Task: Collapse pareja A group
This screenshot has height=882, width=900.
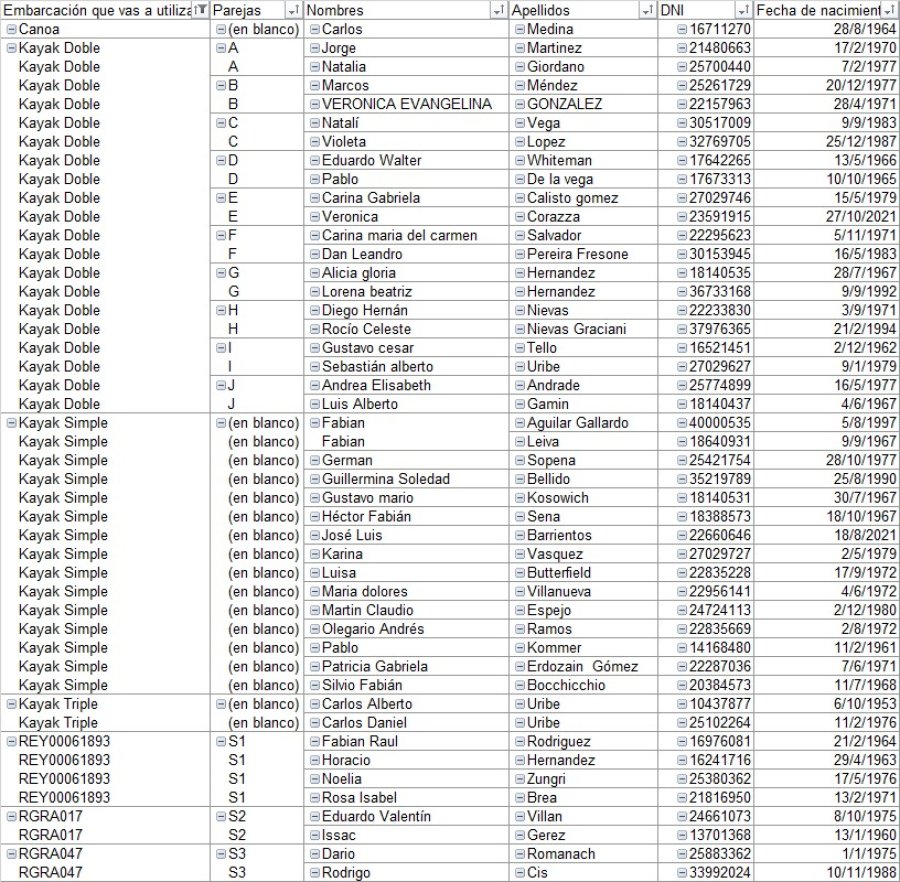Action: point(221,48)
